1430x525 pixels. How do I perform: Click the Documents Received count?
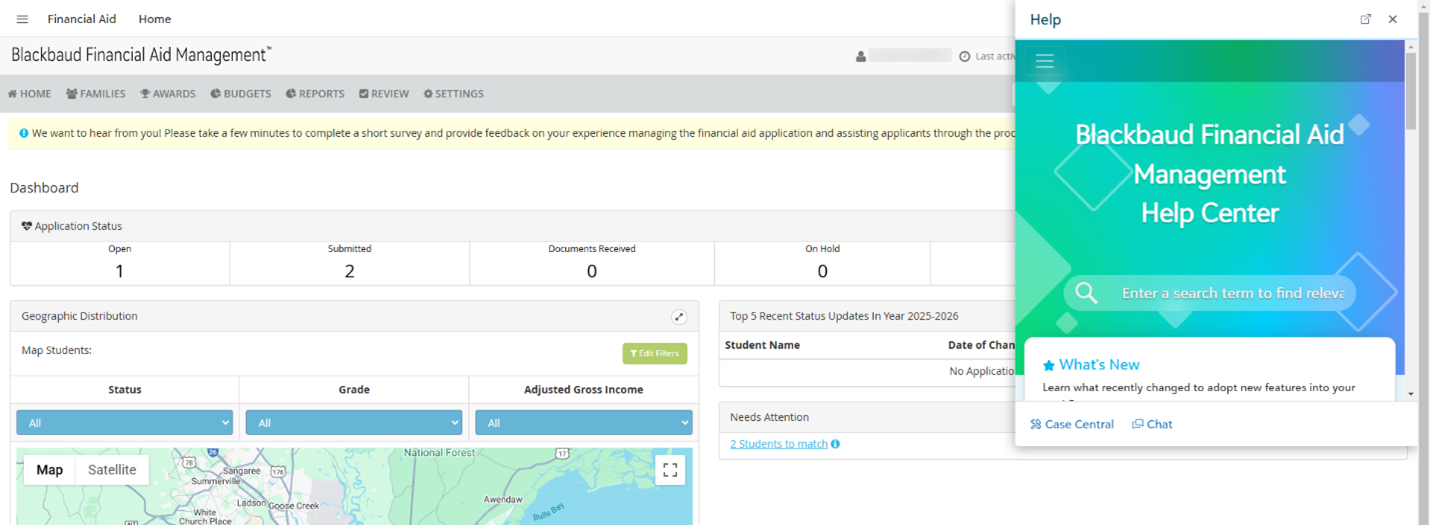[x=592, y=271]
